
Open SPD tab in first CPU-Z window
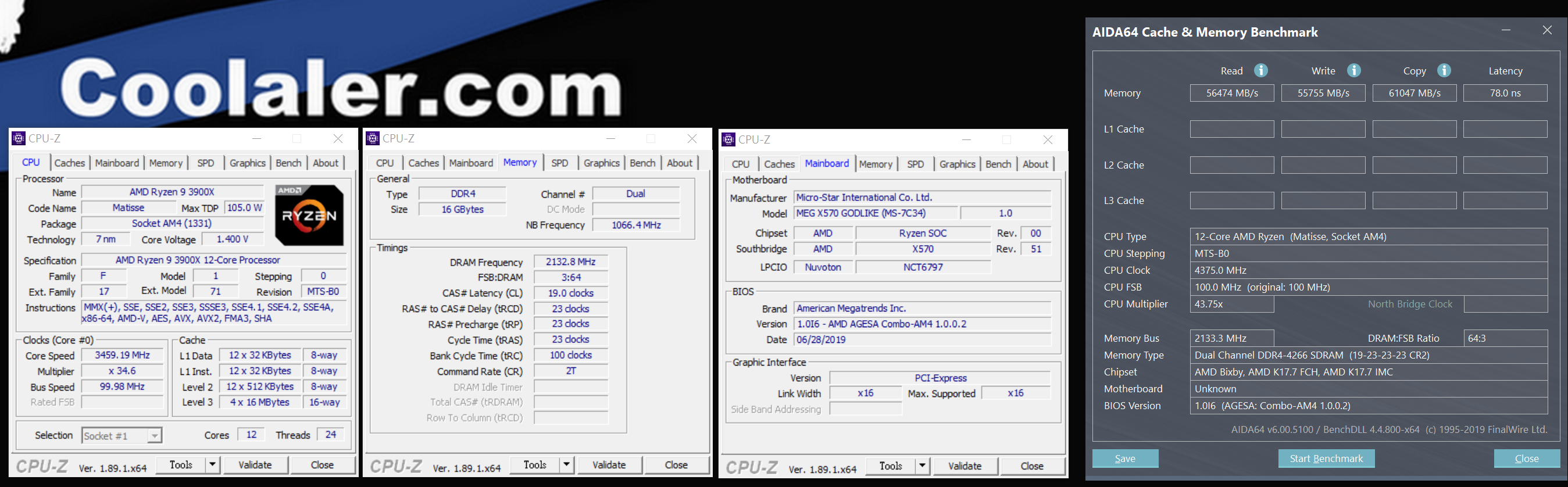206,163
